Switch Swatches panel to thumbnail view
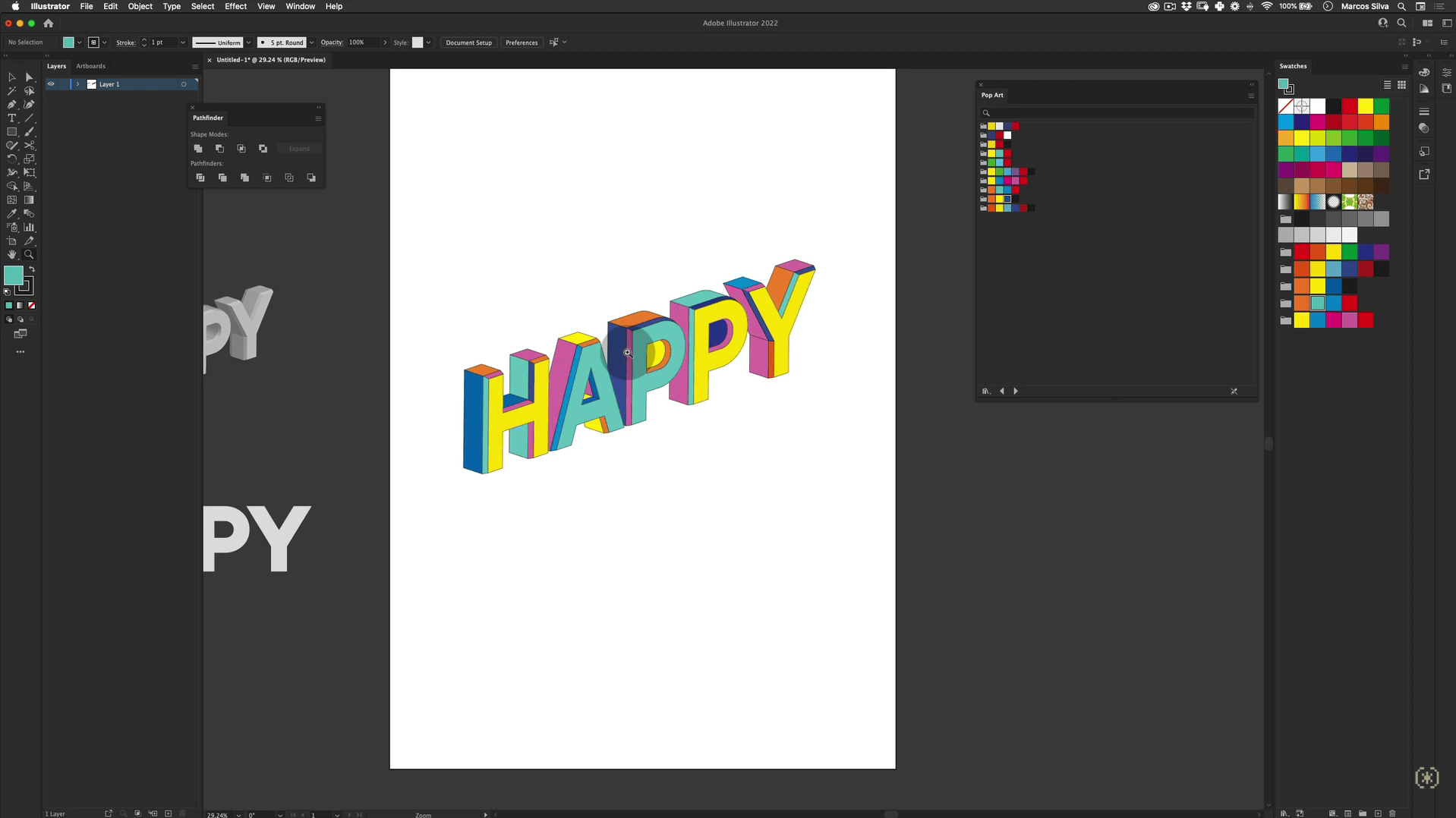The height and width of the screenshot is (818, 1456). click(x=1401, y=85)
